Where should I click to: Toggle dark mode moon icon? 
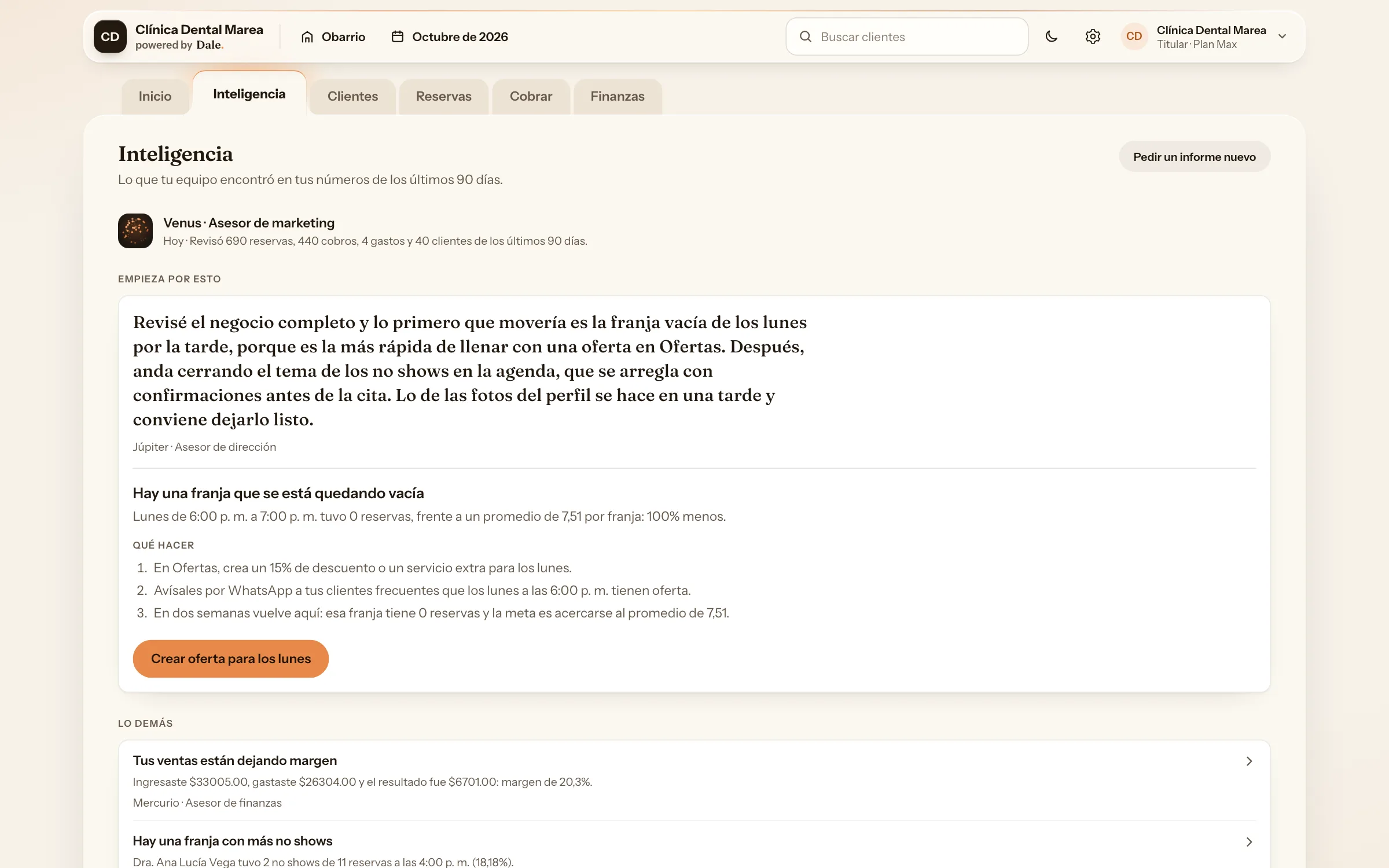(x=1052, y=36)
